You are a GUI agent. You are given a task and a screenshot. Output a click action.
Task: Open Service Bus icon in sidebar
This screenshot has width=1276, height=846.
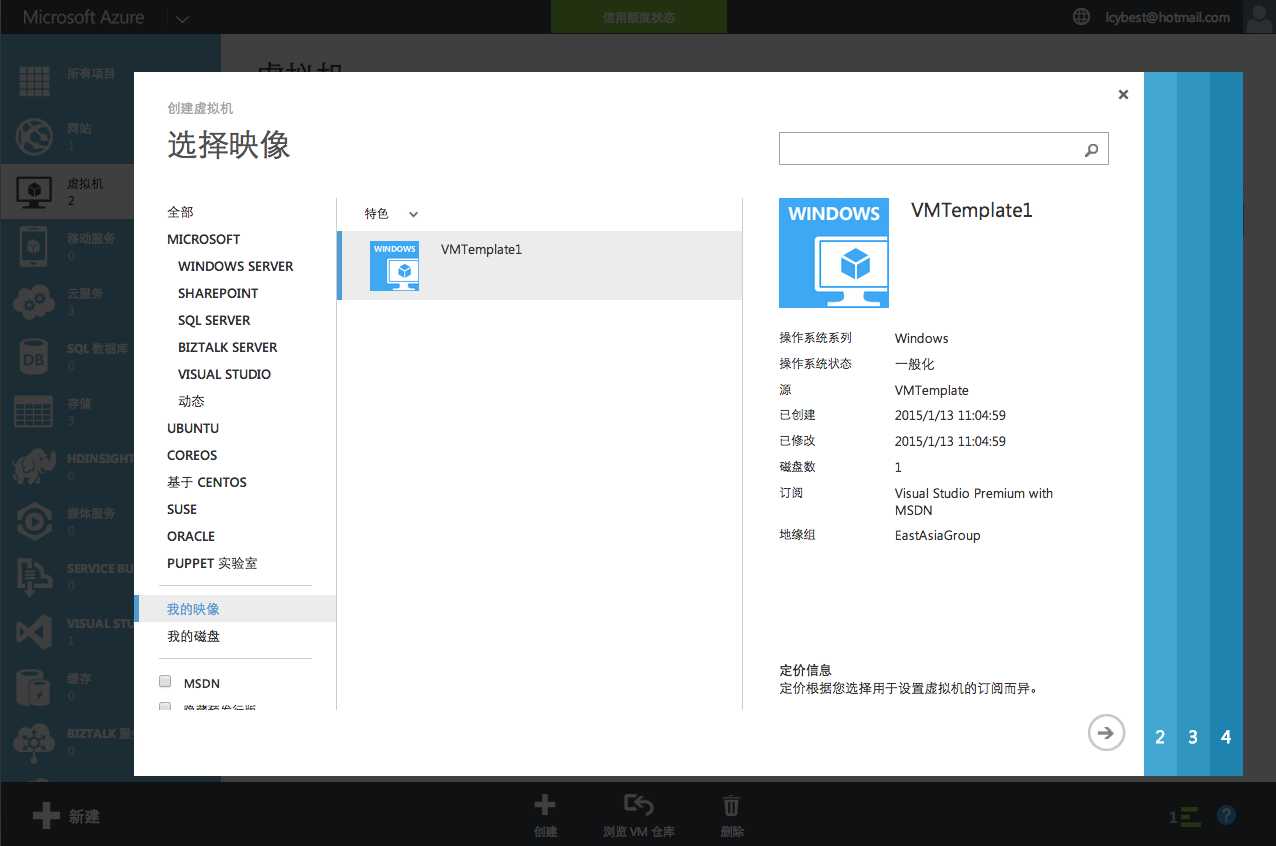tap(35, 576)
